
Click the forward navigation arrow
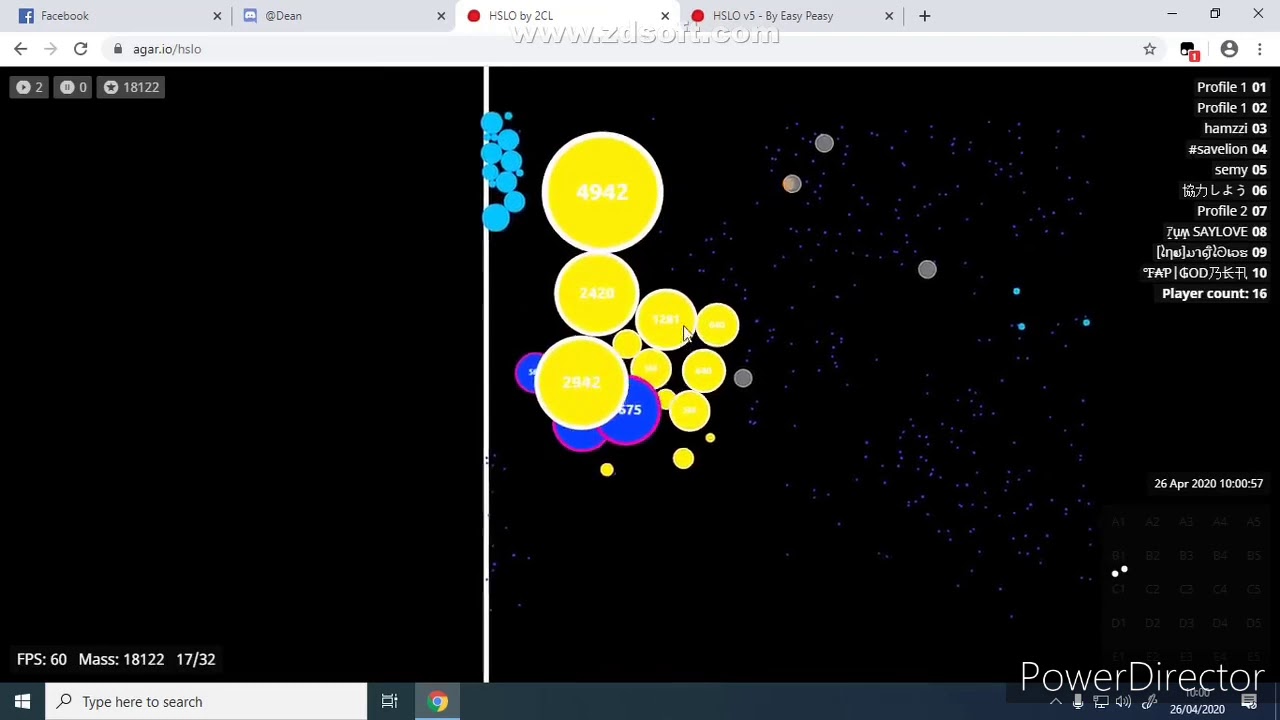point(51,49)
